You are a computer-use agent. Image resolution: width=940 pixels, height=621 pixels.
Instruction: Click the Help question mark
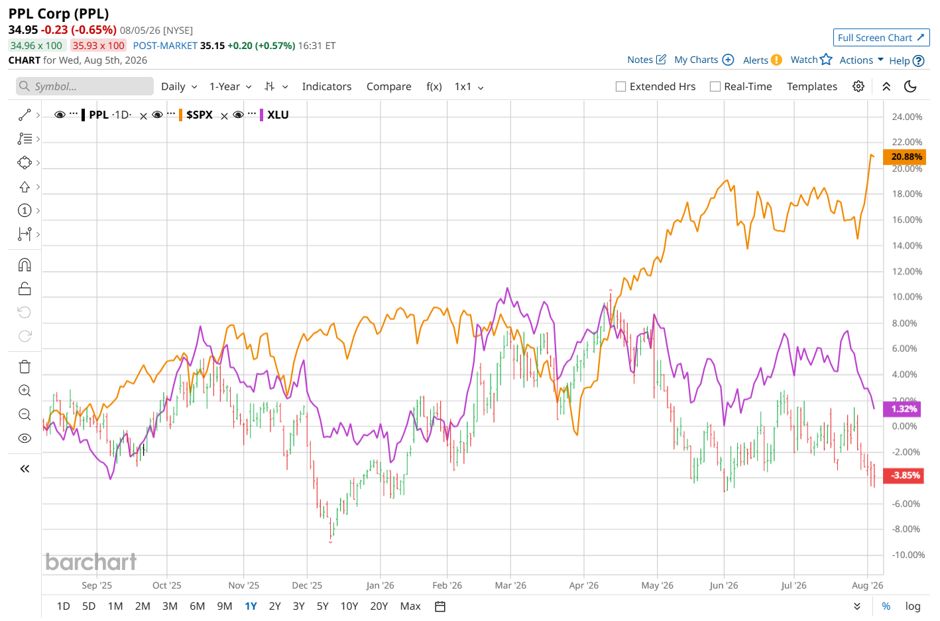tap(918, 61)
